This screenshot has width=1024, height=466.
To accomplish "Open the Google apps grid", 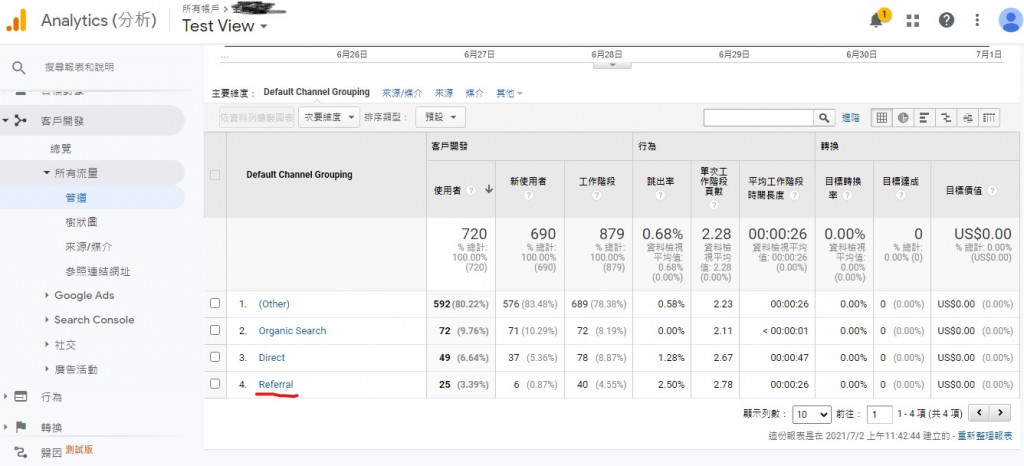I will (x=912, y=20).
